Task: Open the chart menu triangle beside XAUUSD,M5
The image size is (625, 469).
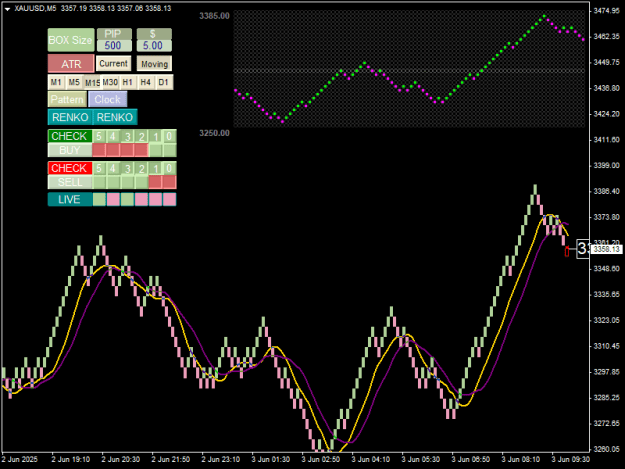Action: tap(7, 9)
